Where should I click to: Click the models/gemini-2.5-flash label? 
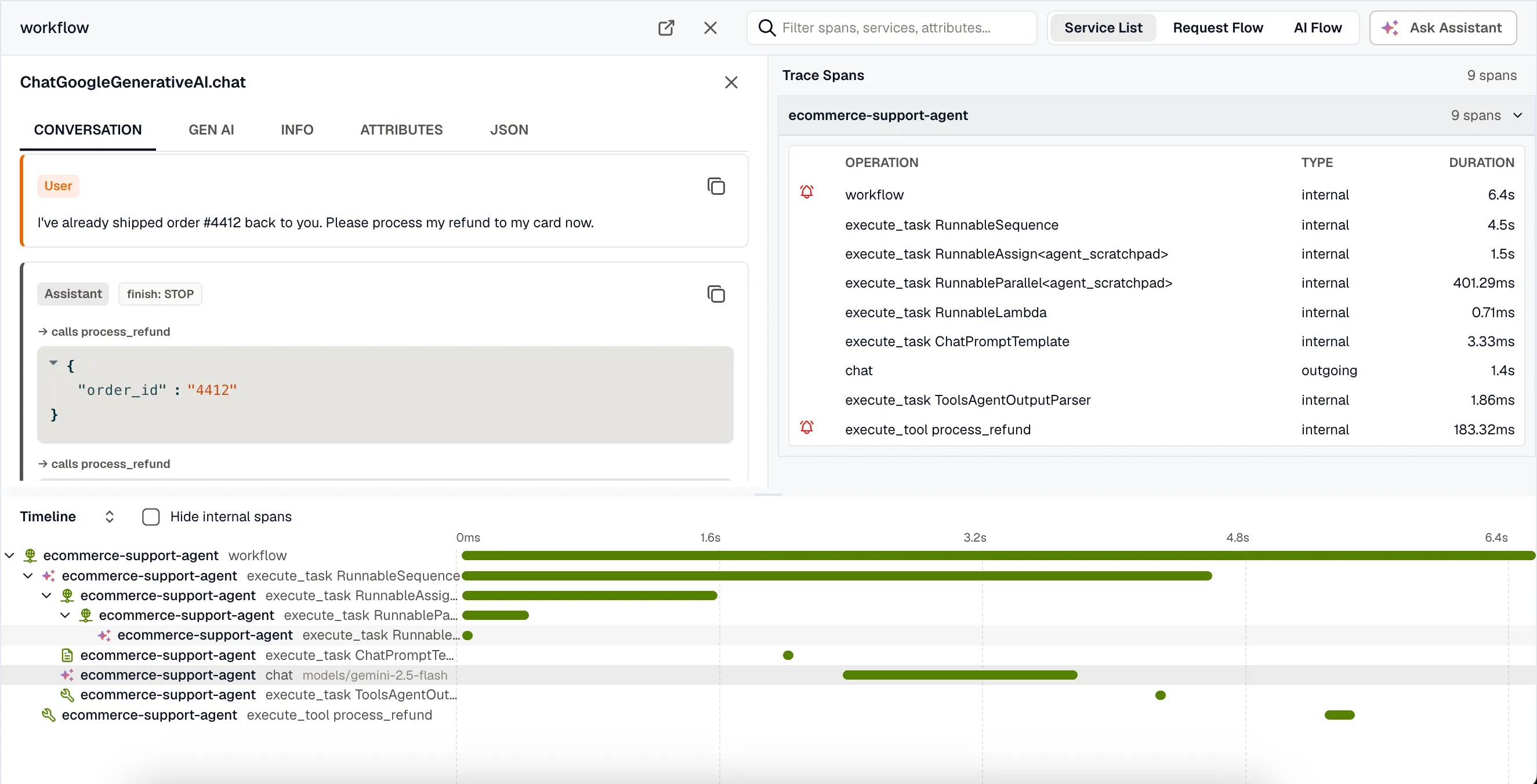click(375, 675)
